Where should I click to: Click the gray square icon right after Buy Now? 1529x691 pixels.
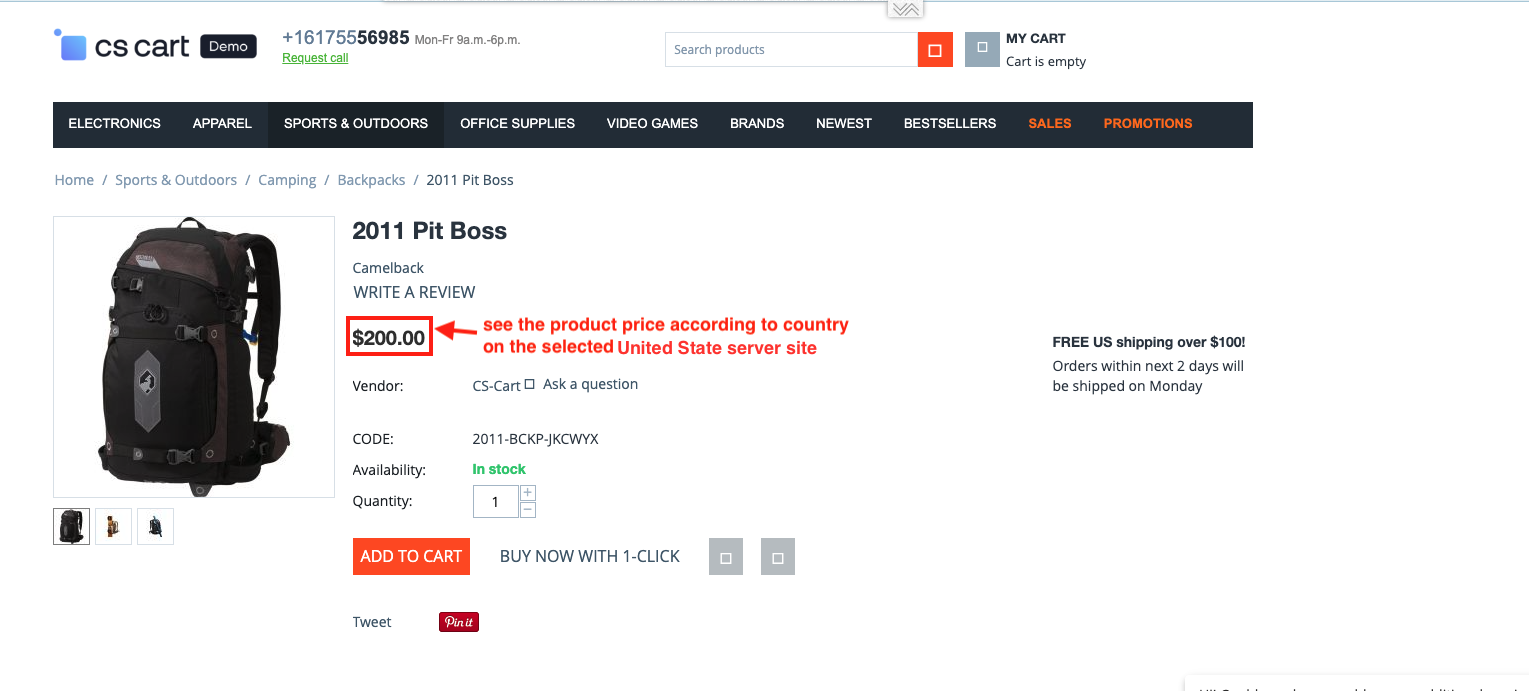pos(726,557)
